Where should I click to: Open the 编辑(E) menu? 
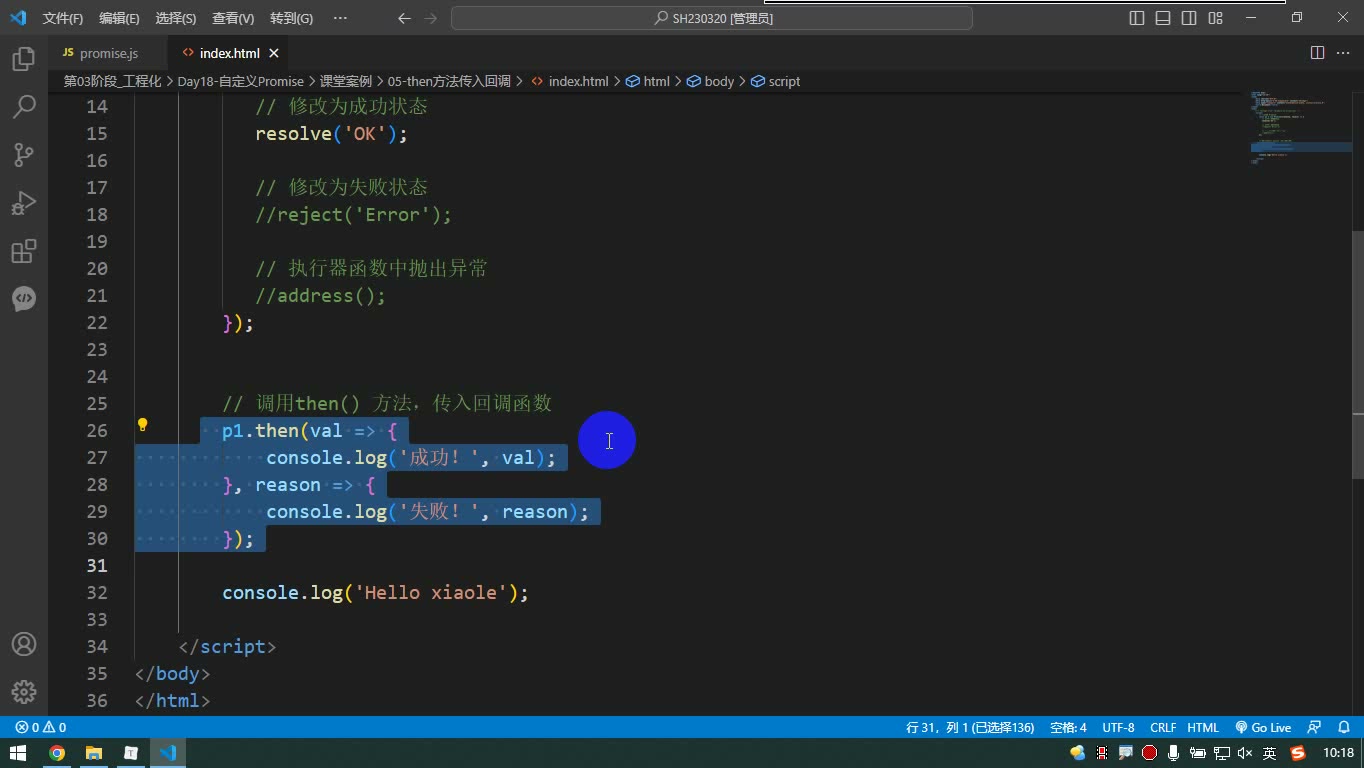[119, 18]
